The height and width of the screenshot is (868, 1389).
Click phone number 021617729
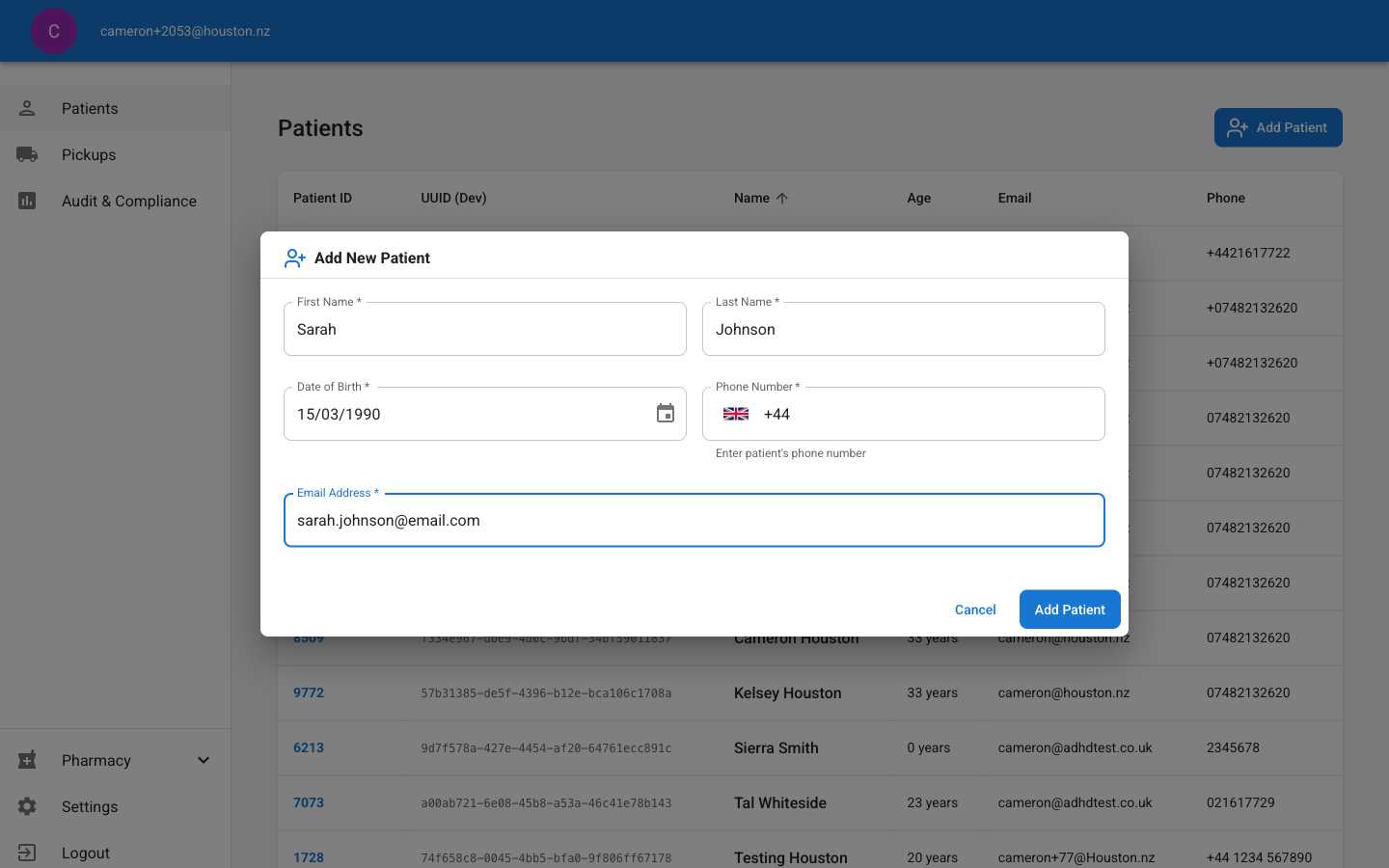coord(1240,802)
